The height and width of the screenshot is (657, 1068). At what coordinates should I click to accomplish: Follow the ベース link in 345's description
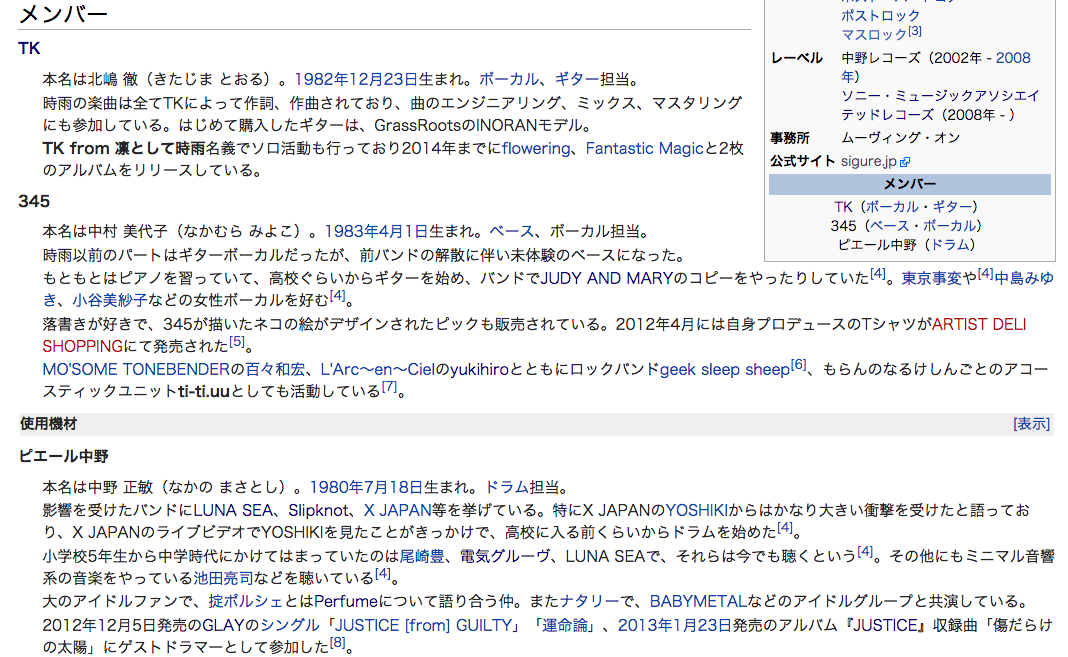[x=512, y=231]
